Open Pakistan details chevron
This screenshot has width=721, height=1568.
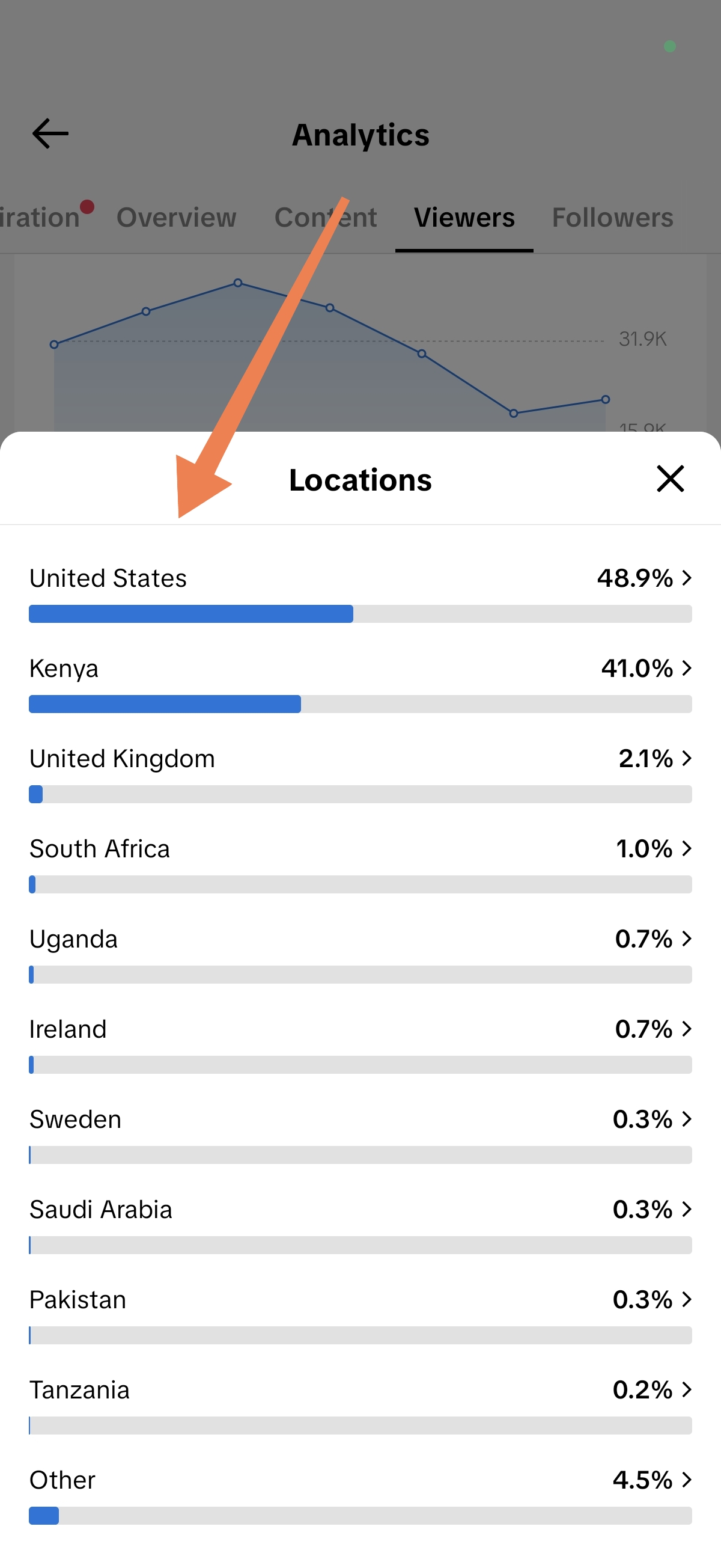coord(687,1299)
